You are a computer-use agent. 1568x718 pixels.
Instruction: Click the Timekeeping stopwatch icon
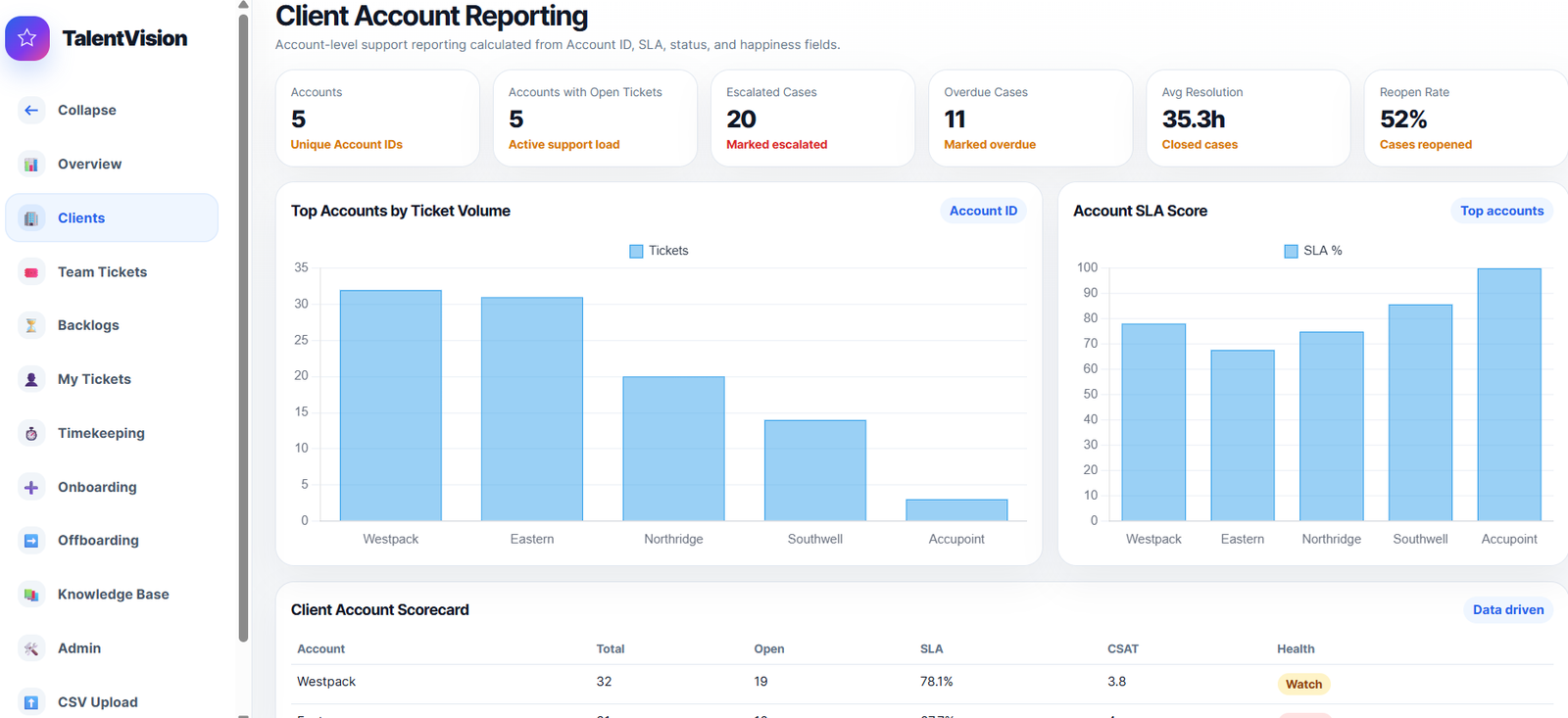point(31,433)
